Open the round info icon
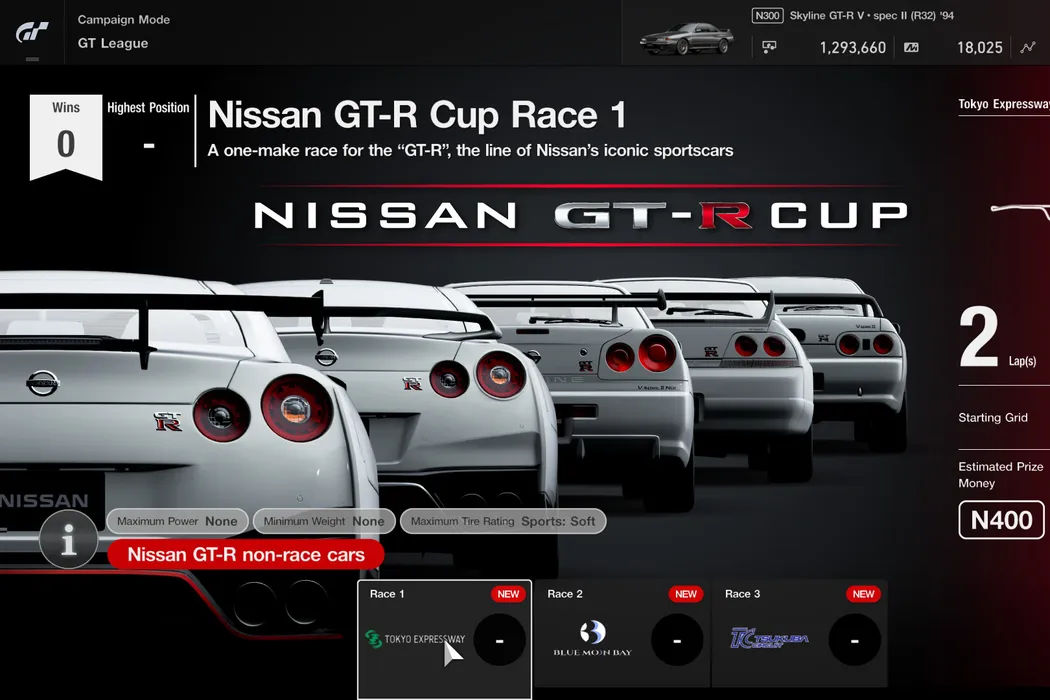The width and height of the screenshot is (1050, 700). (x=68, y=540)
